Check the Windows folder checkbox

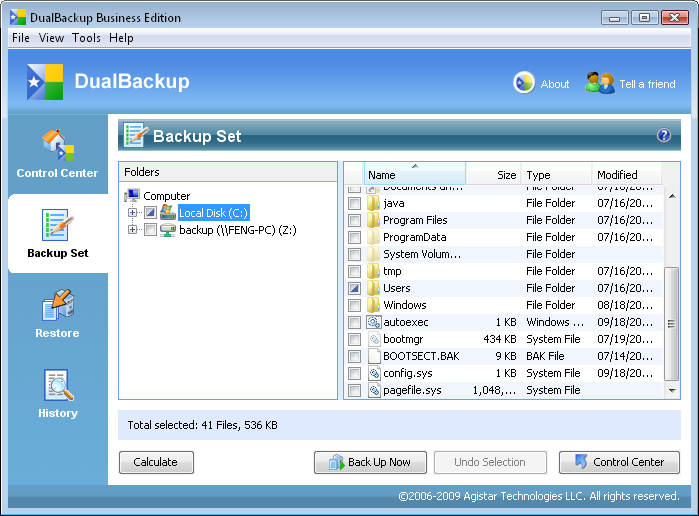point(354,305)
